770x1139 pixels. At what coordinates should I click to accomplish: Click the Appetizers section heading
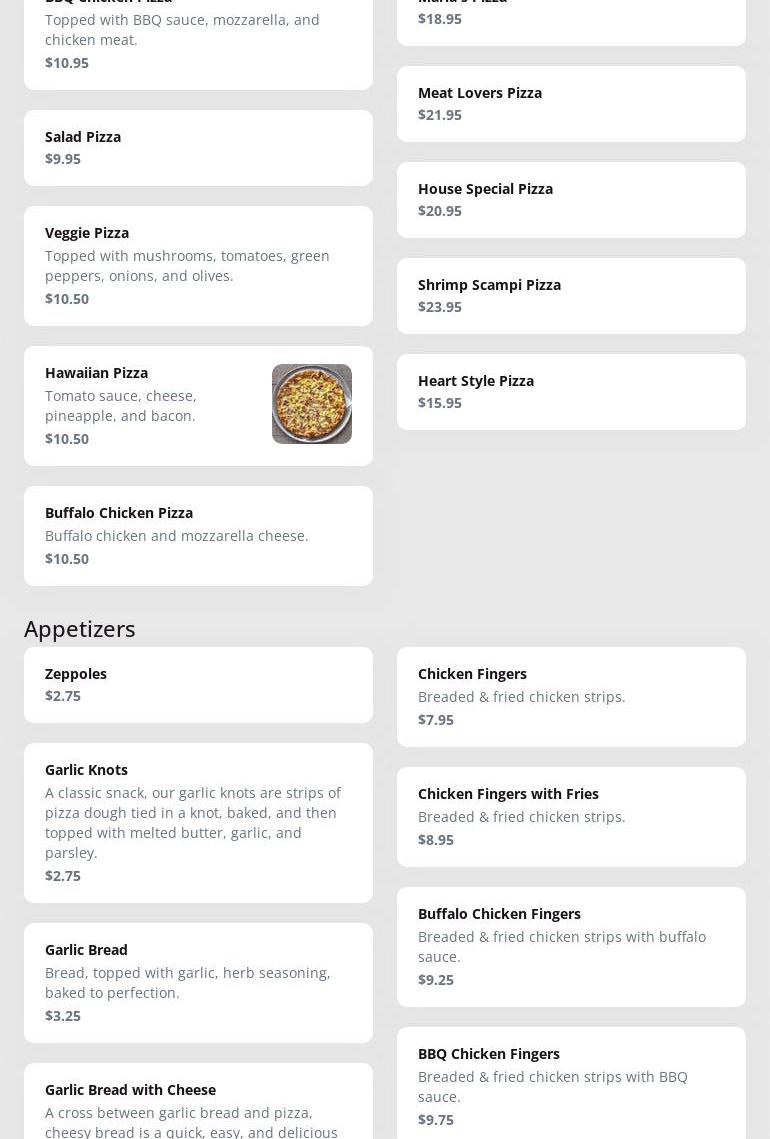tap(80, 629)
